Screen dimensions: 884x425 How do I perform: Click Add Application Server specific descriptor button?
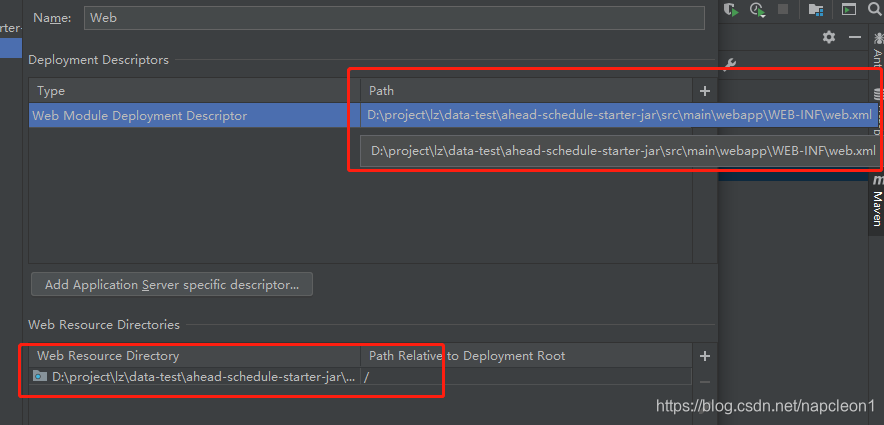coord(172,285)
